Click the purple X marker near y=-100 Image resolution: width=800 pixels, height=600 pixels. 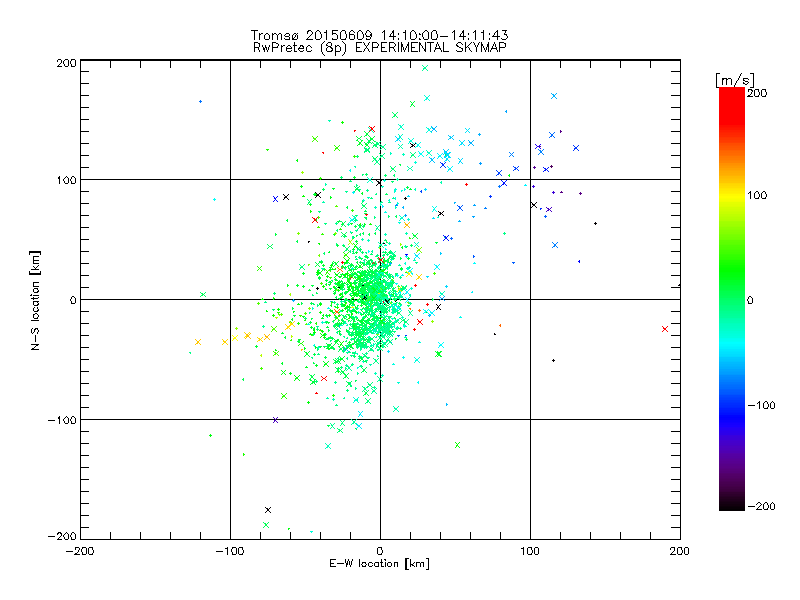point(276,420)
